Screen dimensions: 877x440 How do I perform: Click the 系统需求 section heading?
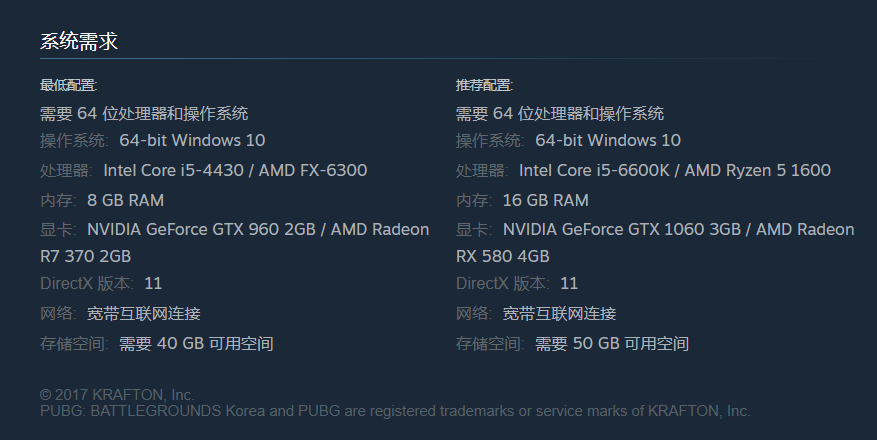(x=79, y=41)
